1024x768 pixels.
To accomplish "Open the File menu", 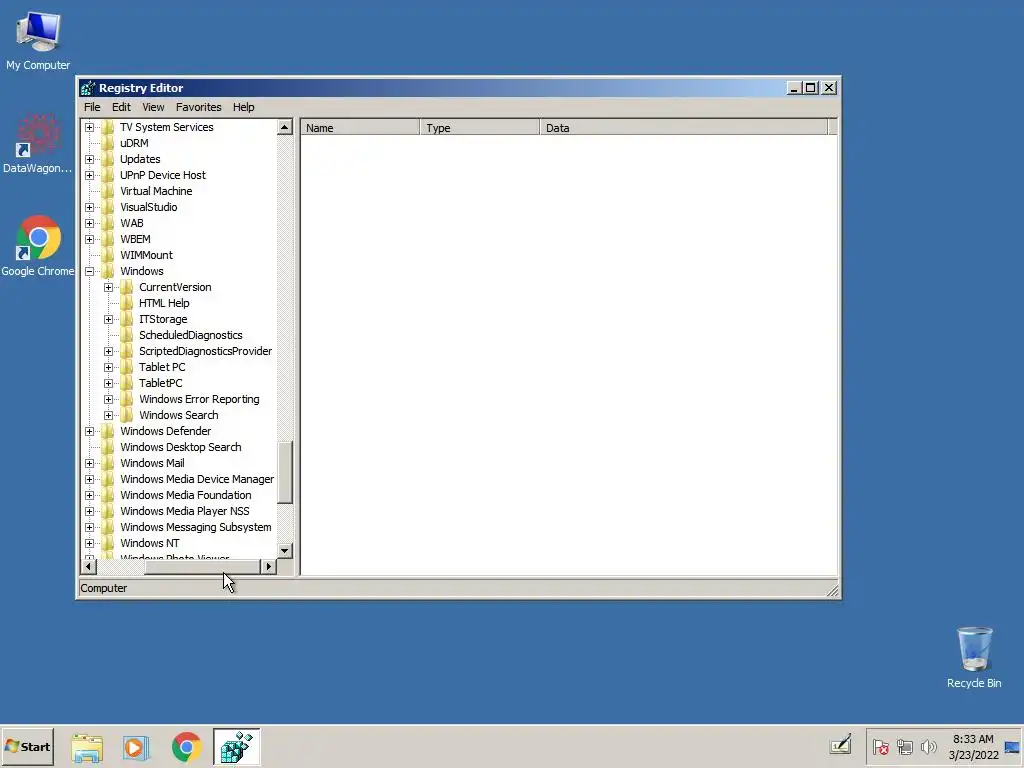I will (92, 107).
